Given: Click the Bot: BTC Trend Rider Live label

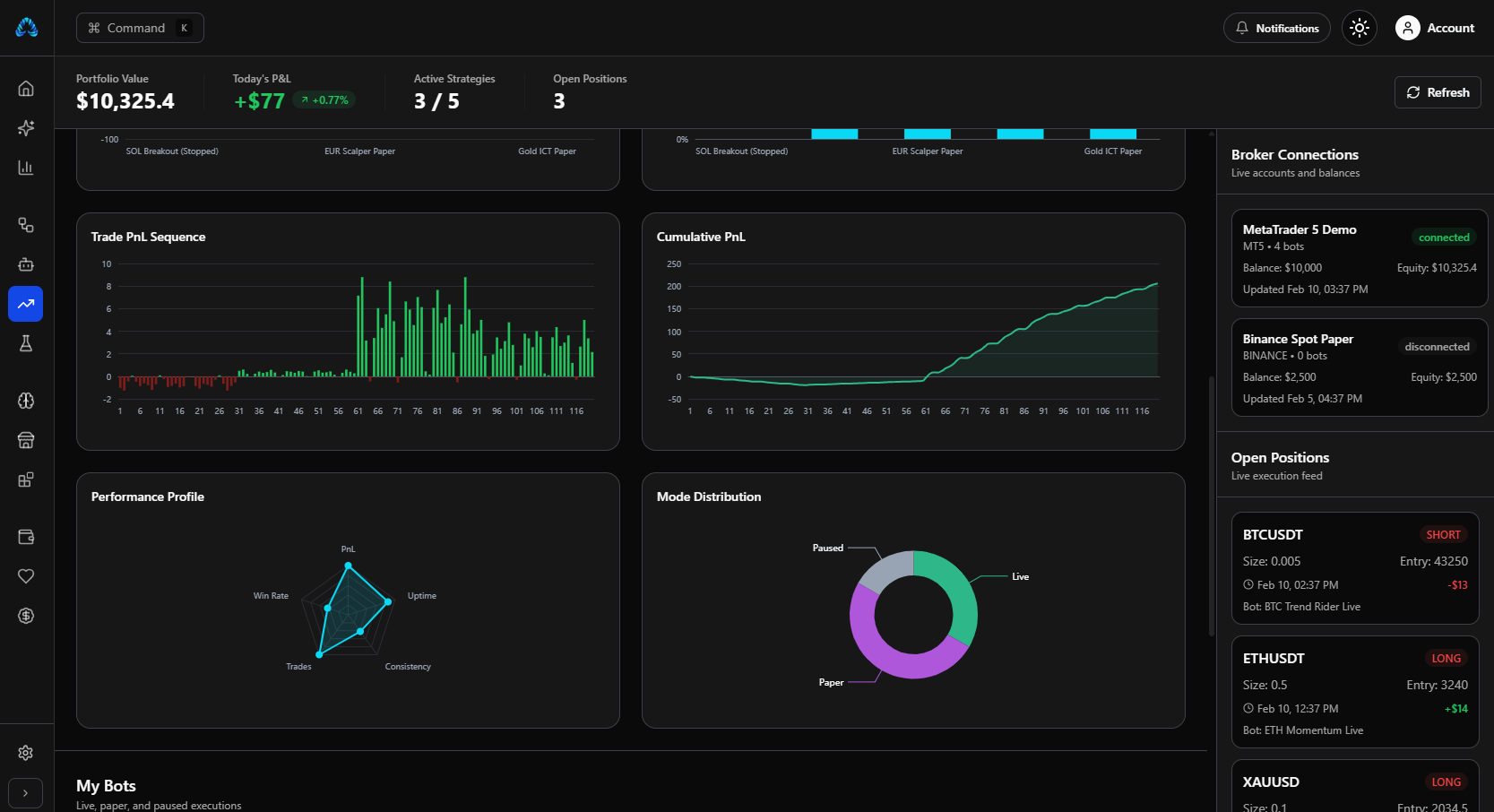Looking at the screenshot, I should click(x=1301, y=607).
